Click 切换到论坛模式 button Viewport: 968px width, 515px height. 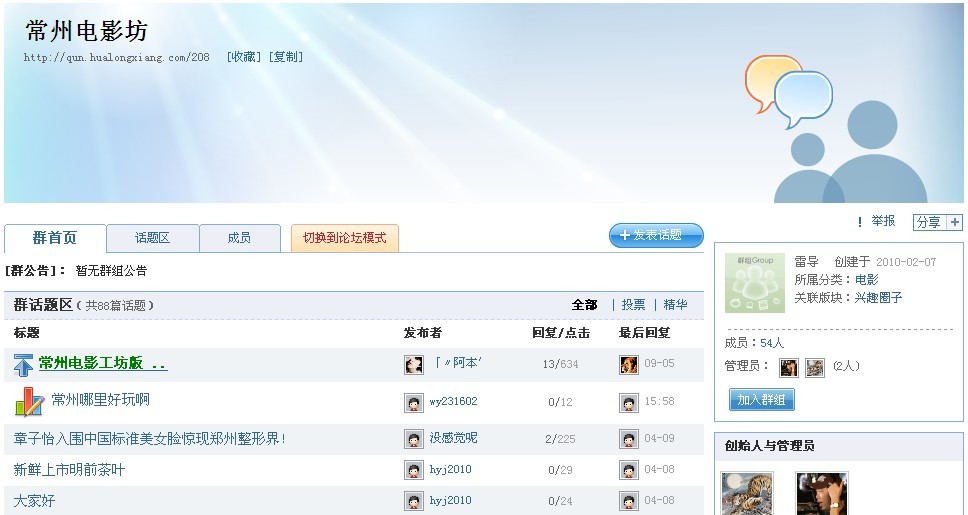click(344, 238)
